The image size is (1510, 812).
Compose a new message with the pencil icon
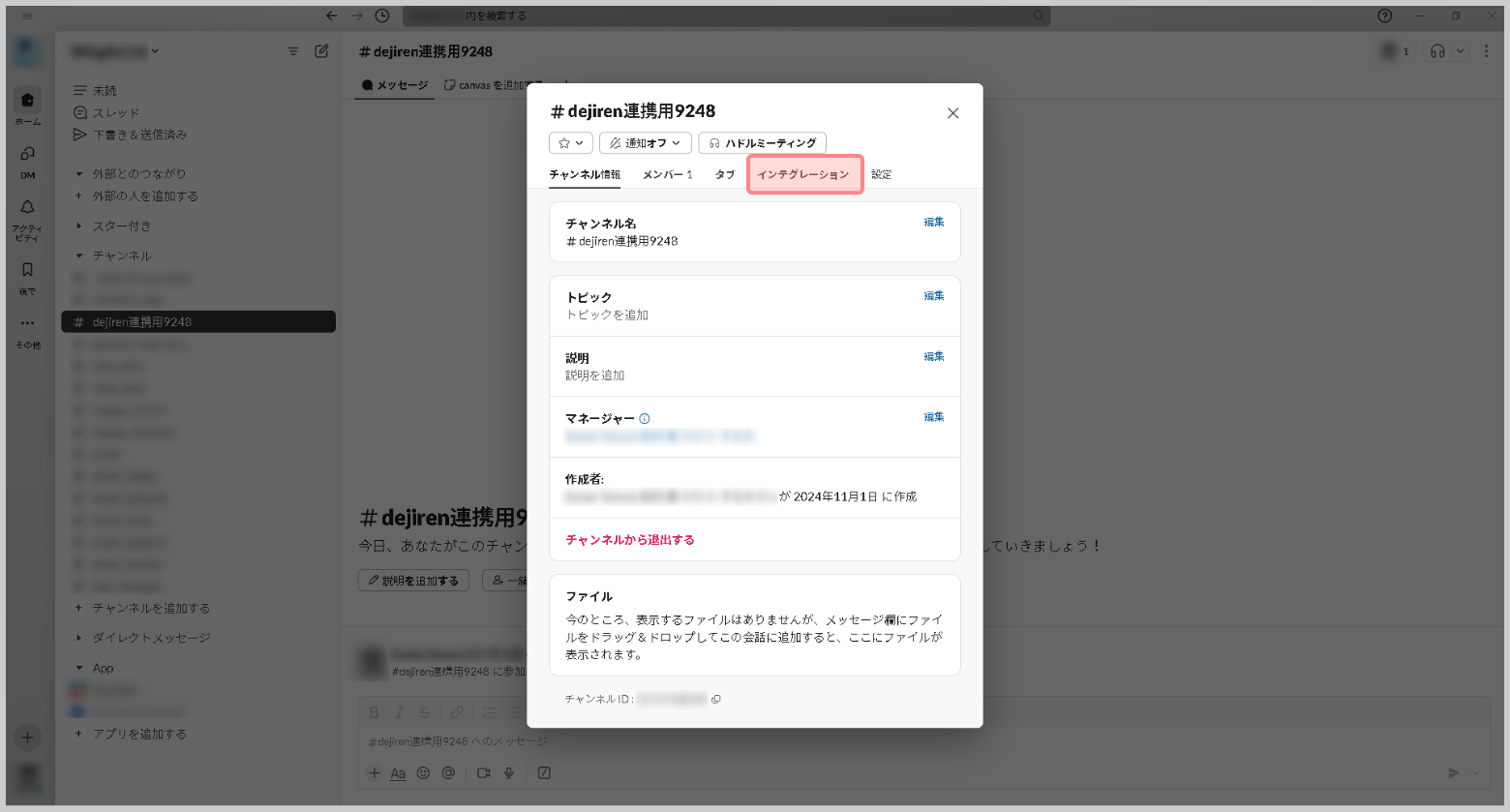tap(322, 51)
